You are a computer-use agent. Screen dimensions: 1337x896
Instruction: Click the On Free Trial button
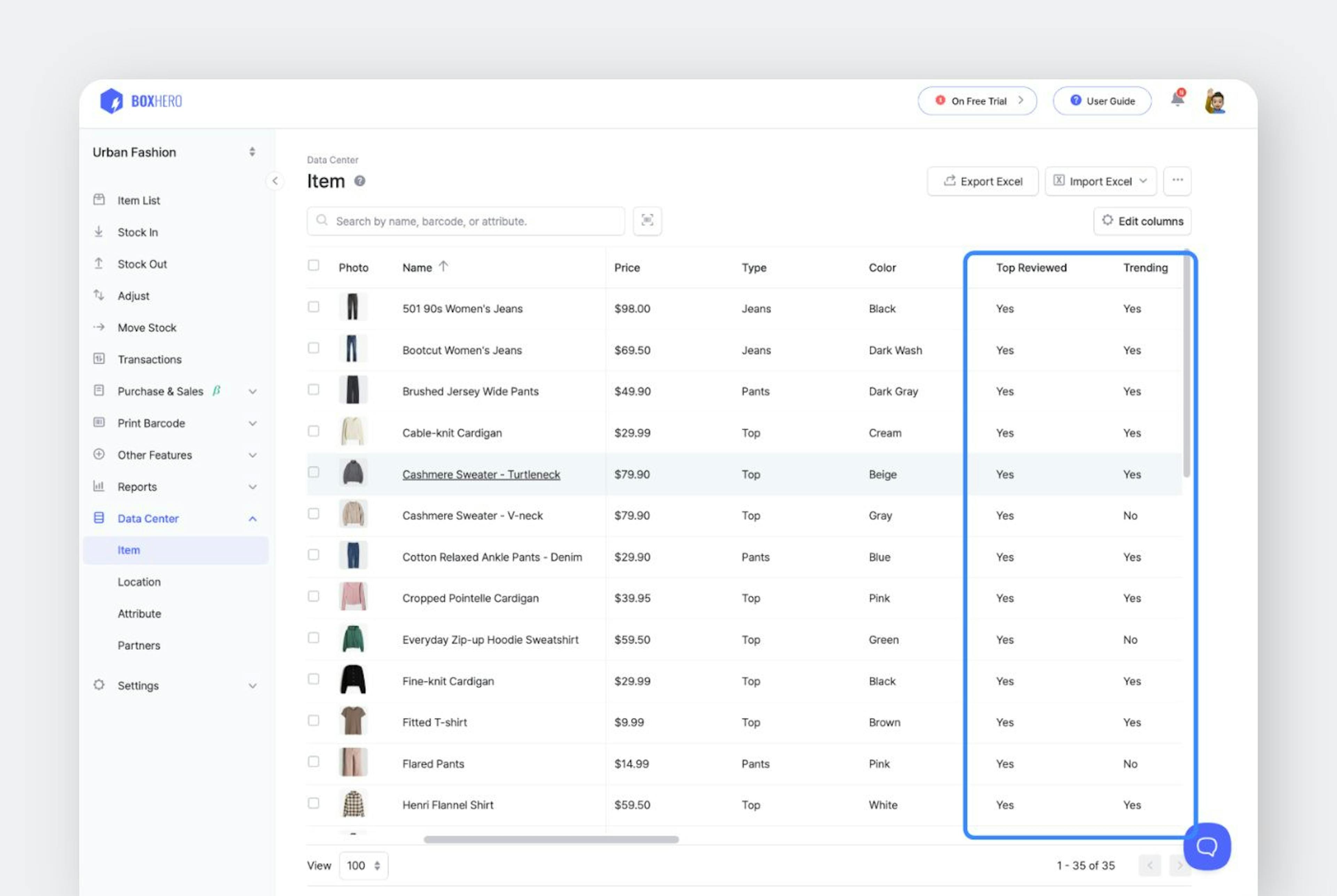point(977,101)
